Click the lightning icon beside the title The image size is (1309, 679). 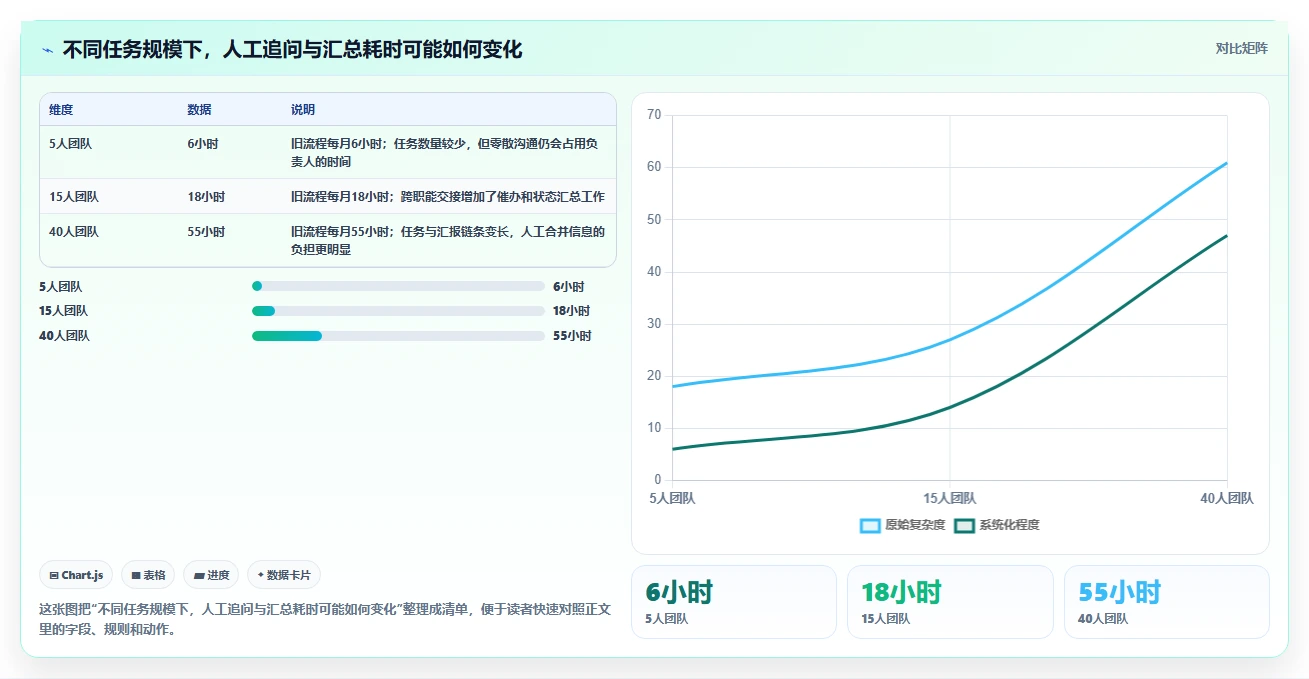[48, 50]
